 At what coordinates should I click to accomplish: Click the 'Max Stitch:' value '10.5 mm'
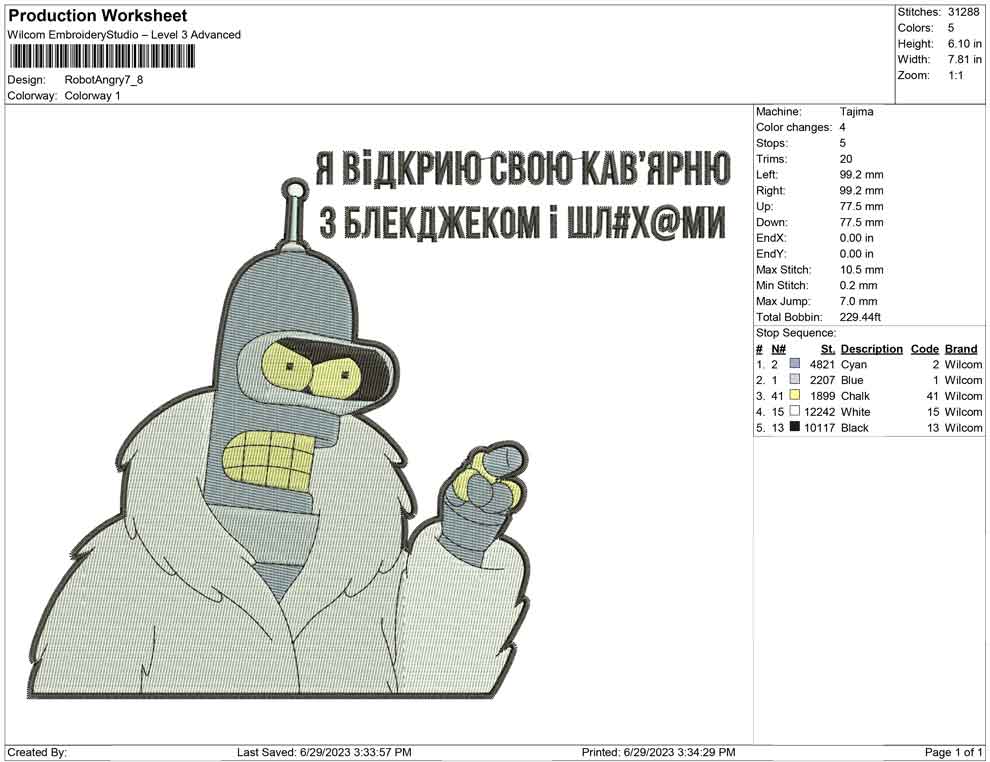[861, 270]
